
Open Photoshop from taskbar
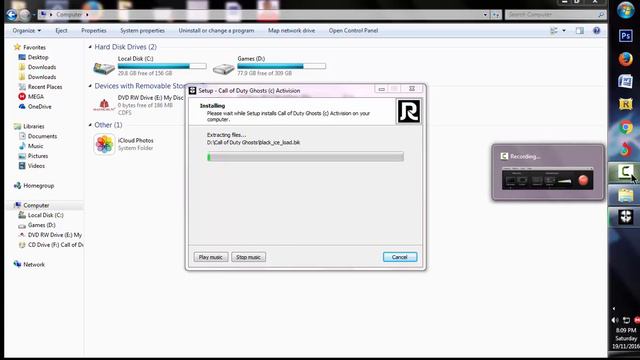(625, 36)
